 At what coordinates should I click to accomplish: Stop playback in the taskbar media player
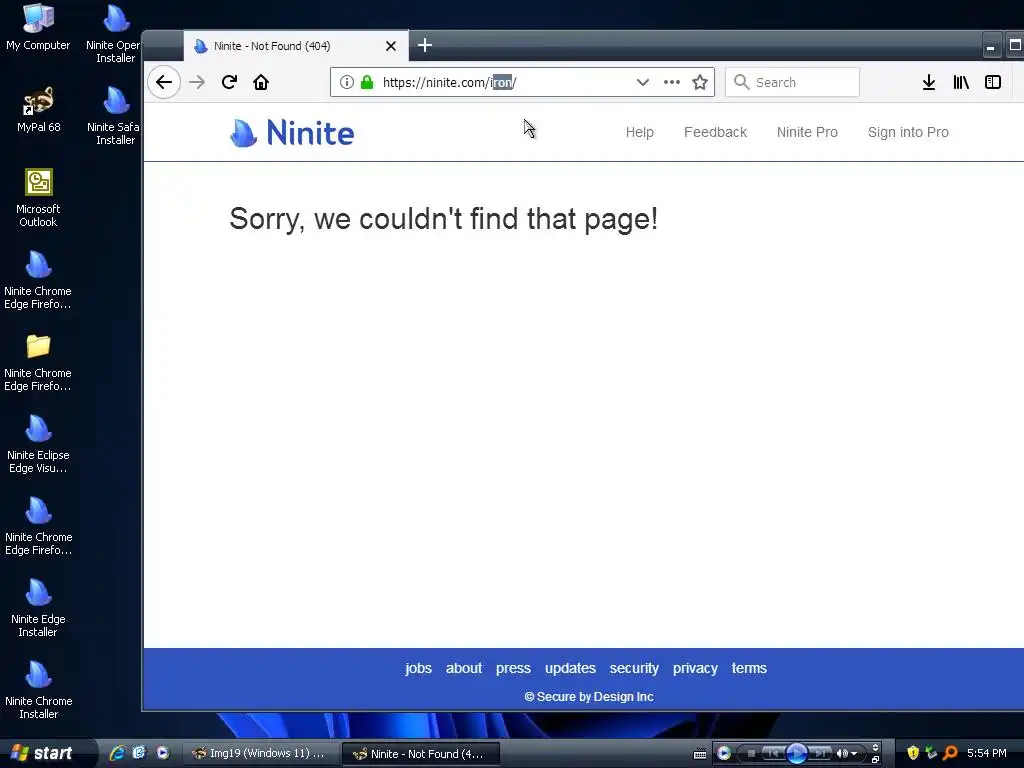click(x=751, y=754)
